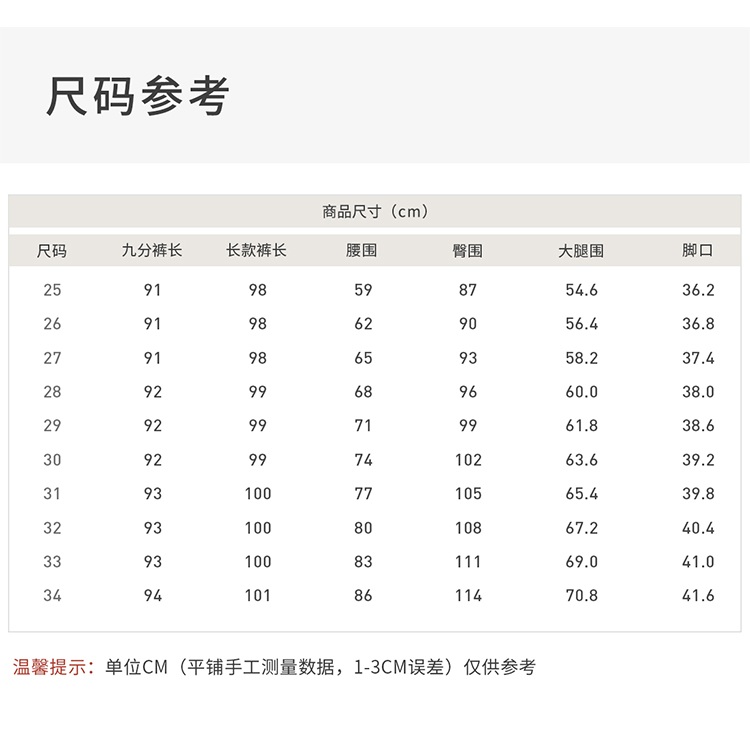Click leg opening value 36.2
The image size is (750, 730).
pos(698,290)
